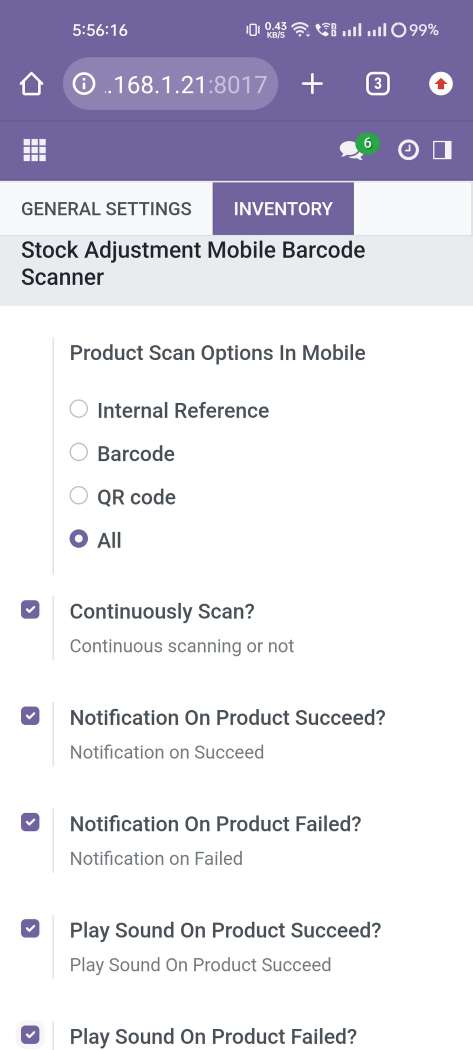Open the activities clock icon
The width and height of the screenshot is (473, 1050).
point(408,151)
